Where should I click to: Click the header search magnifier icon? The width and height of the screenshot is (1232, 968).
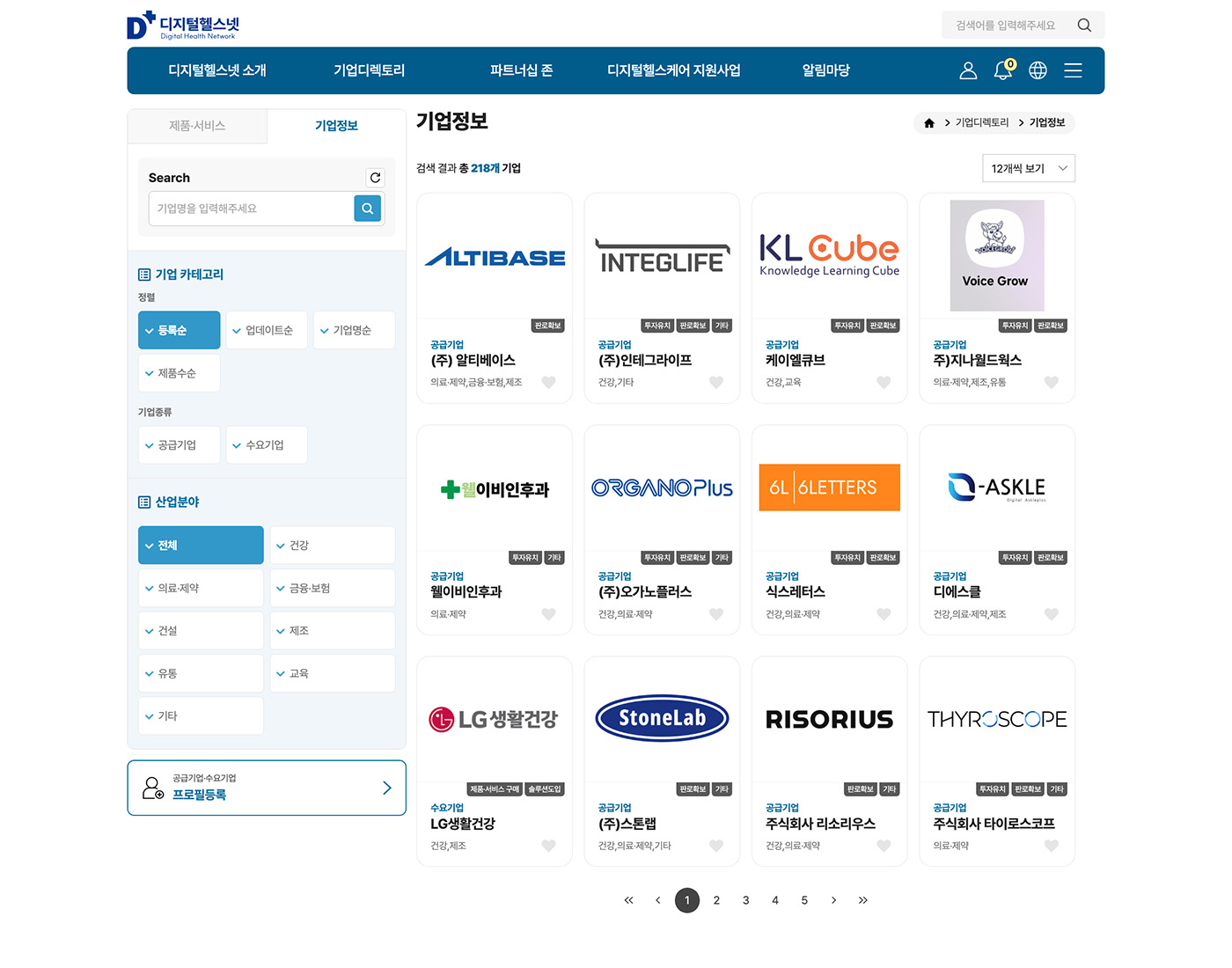click(x=1084, y=26)
